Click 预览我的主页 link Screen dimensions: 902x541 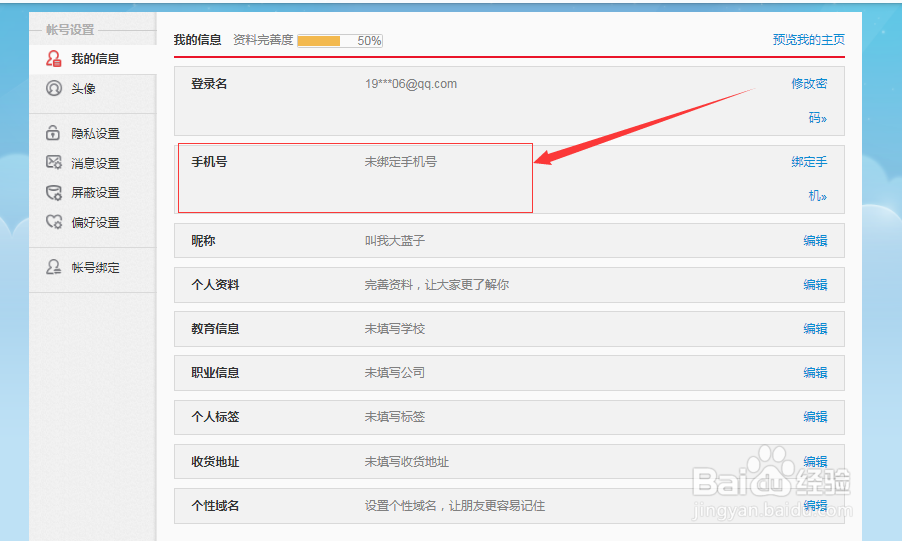pos(808,40)
